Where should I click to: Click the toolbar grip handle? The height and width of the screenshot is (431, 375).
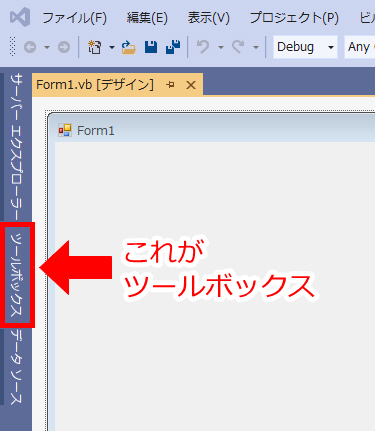[x=13, y=46]
